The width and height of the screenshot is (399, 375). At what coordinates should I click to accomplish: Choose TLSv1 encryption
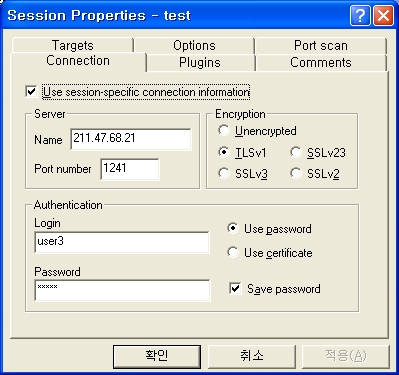coord(224,152)
